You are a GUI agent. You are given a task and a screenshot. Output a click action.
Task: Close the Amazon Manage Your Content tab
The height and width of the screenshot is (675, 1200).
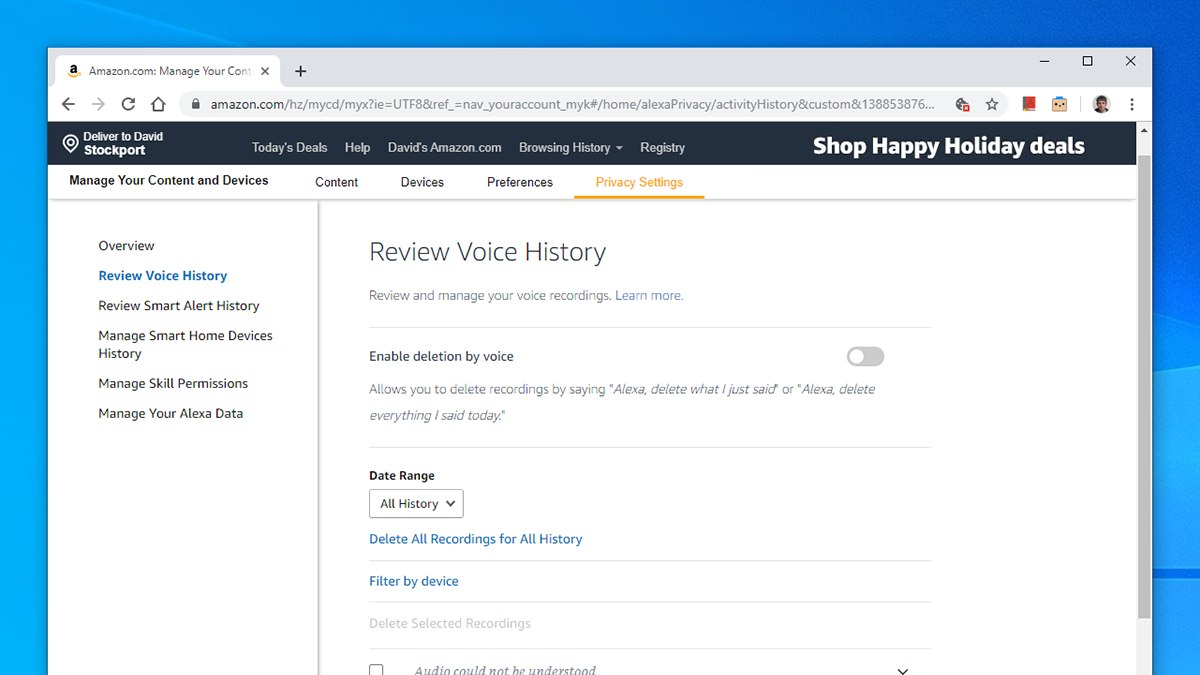(265, 71)
